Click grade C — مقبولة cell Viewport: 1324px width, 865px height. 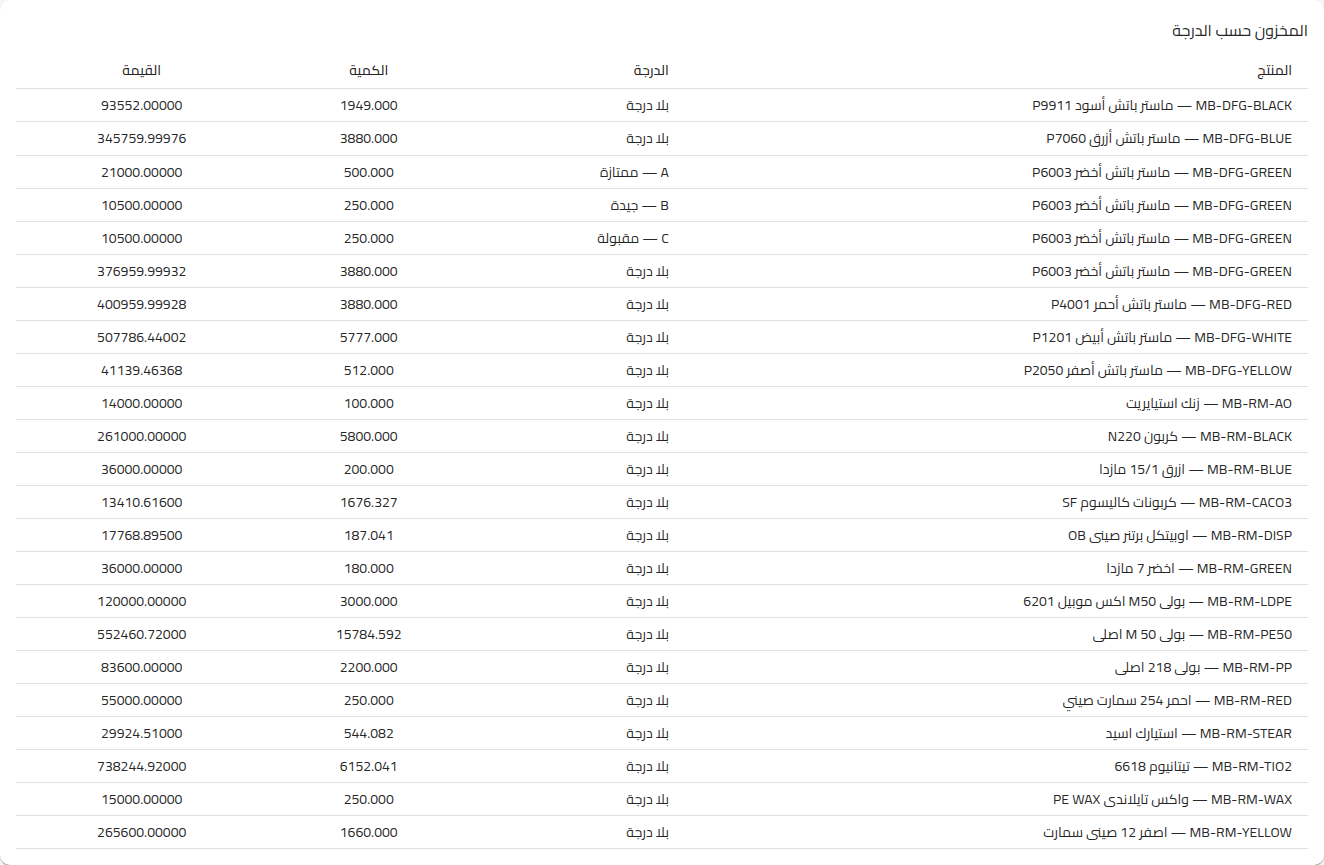[x=632, y=238]
